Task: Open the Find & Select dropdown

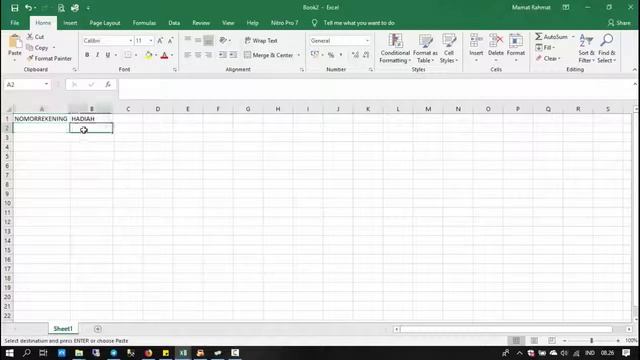Action: [x=607, y=49]
